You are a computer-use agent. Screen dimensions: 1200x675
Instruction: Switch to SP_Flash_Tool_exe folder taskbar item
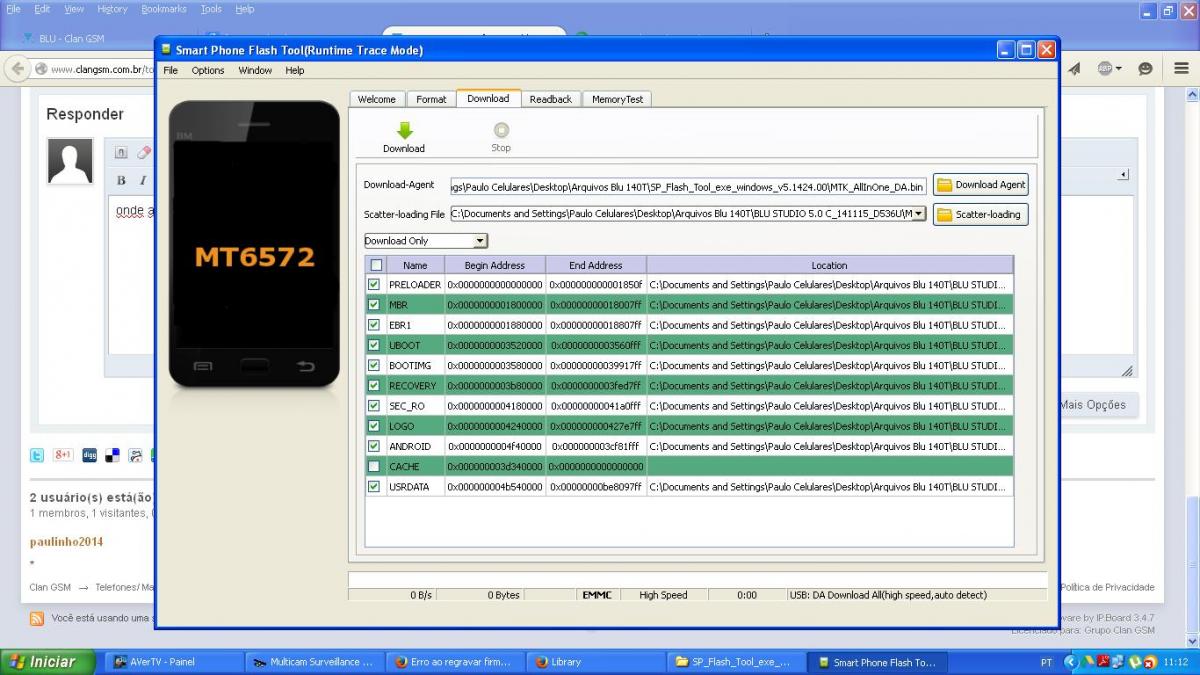coord(735,662)
